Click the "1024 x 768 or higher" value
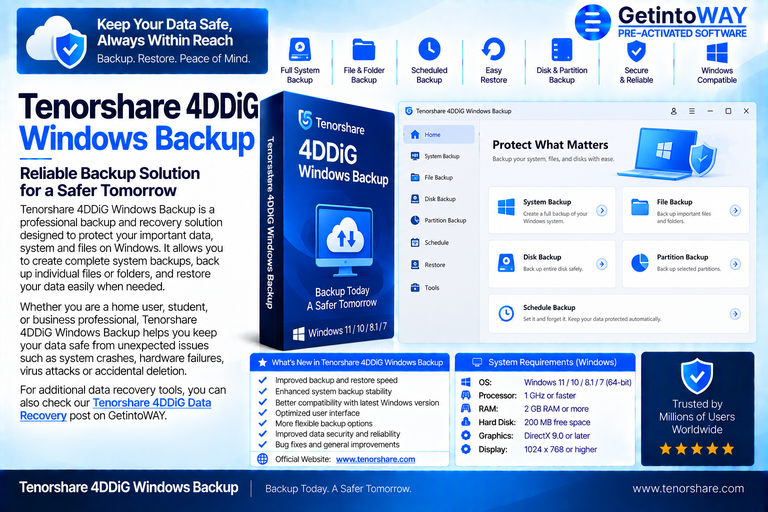The image size is (768, 512). tap(560, 449)
